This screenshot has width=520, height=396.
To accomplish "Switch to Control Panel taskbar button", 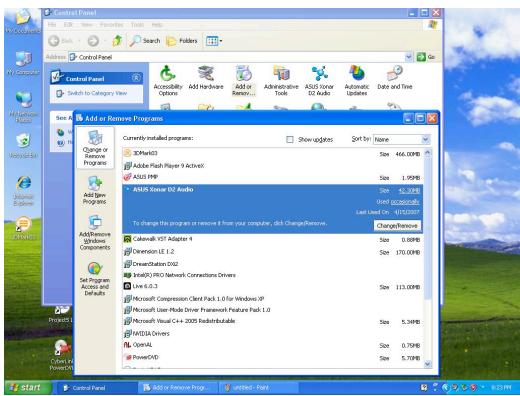I will (x=97, y=388).
